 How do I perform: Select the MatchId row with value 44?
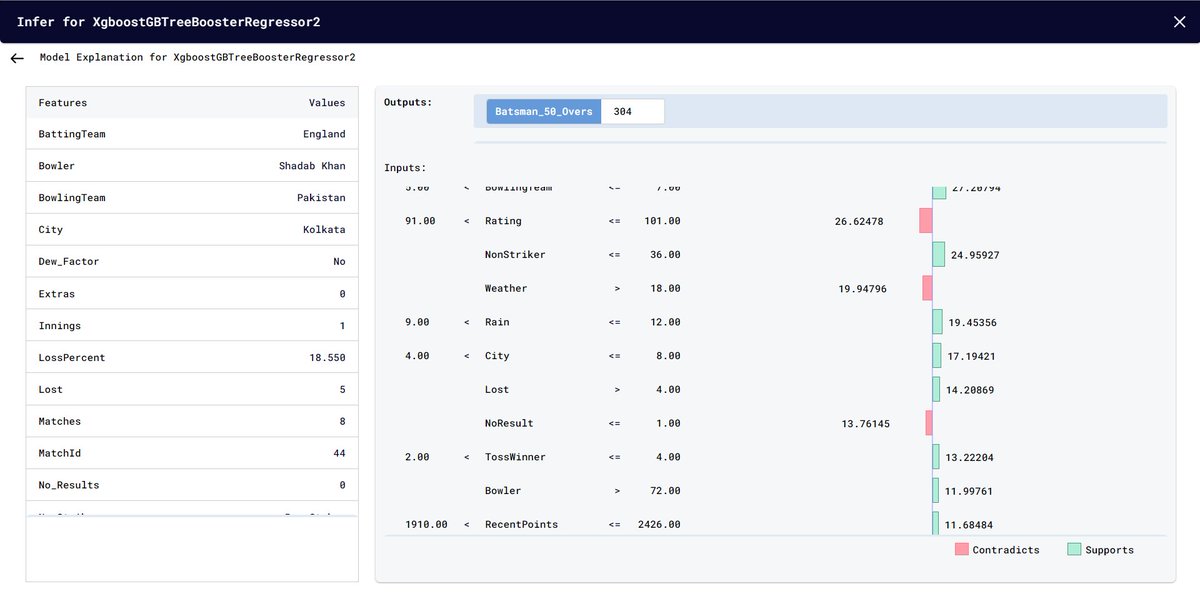pyautogui.click(x=190, y=452)
